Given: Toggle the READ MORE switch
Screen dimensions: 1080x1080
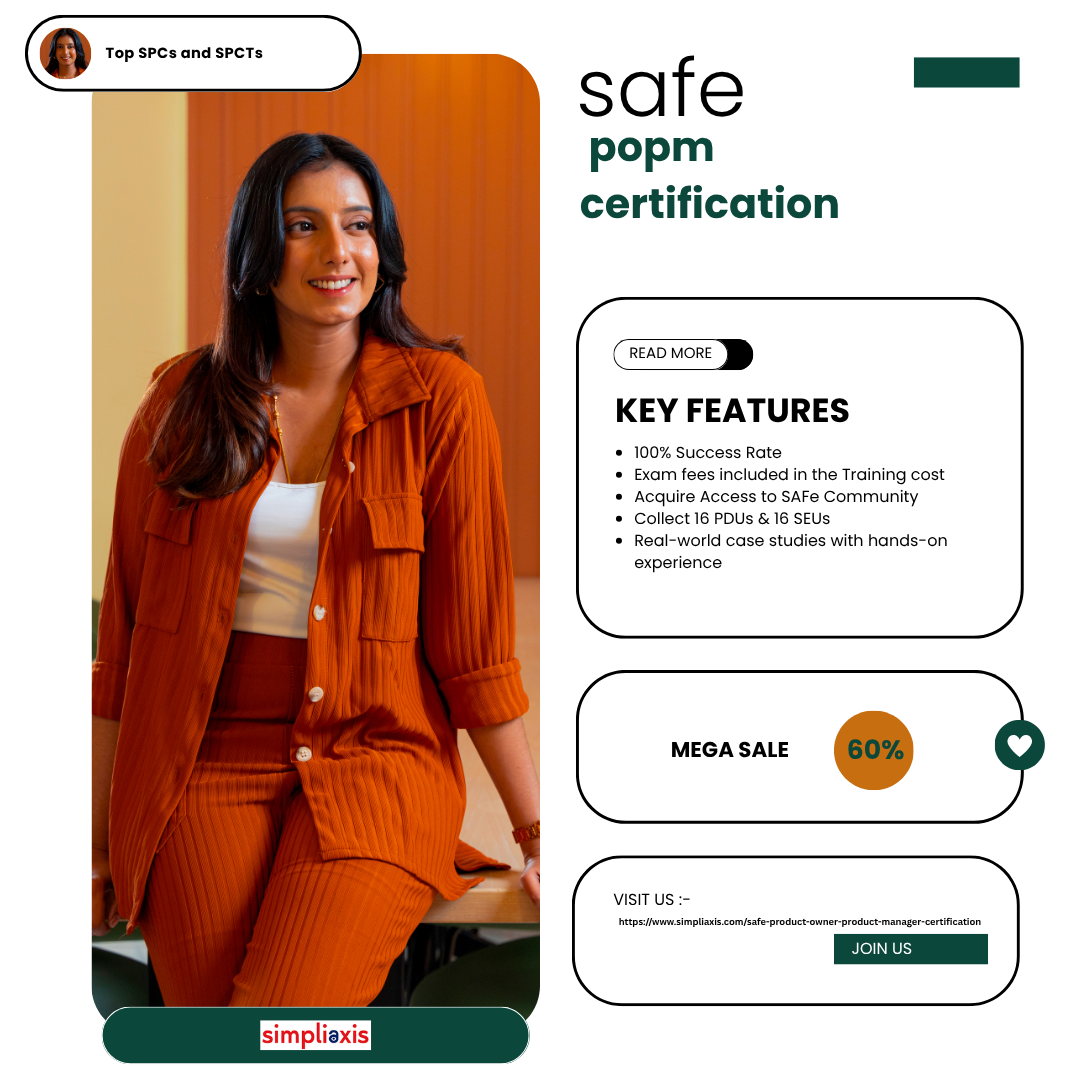Looking at the screenshot, I should click(683, 354).
